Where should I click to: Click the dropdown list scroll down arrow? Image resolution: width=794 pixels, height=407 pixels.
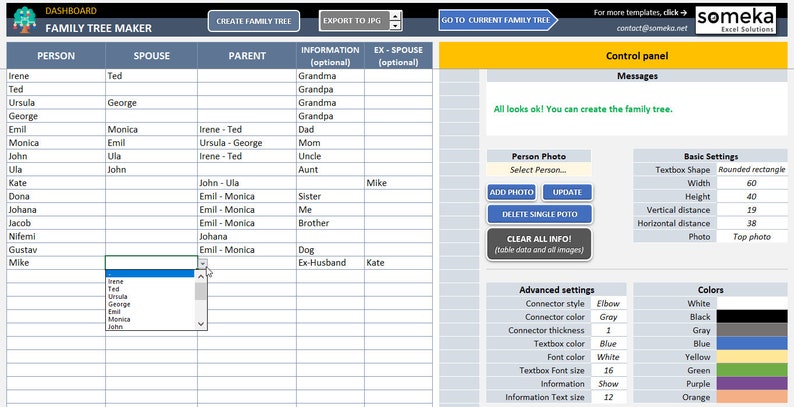coord(201,323)
